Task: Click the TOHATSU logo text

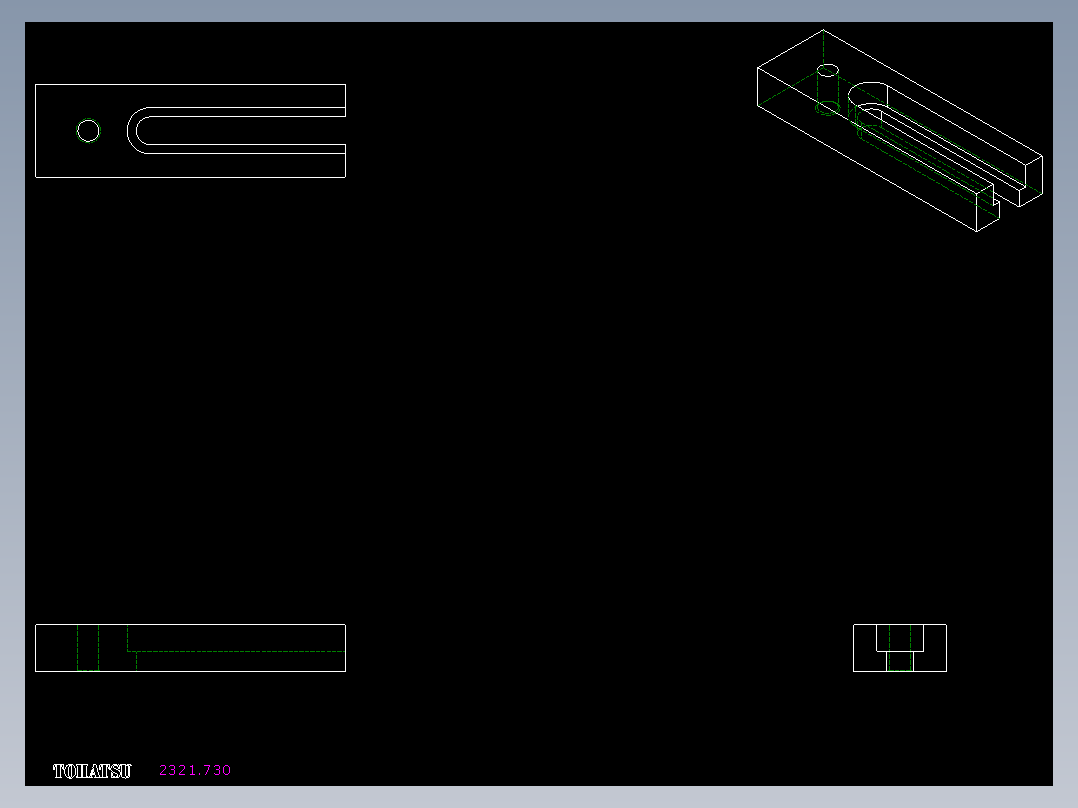Action: [92, 771]
